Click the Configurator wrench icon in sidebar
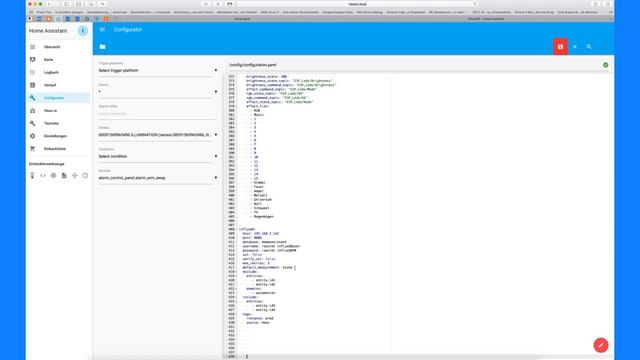640x360 pixels. (x=33, y=98)
